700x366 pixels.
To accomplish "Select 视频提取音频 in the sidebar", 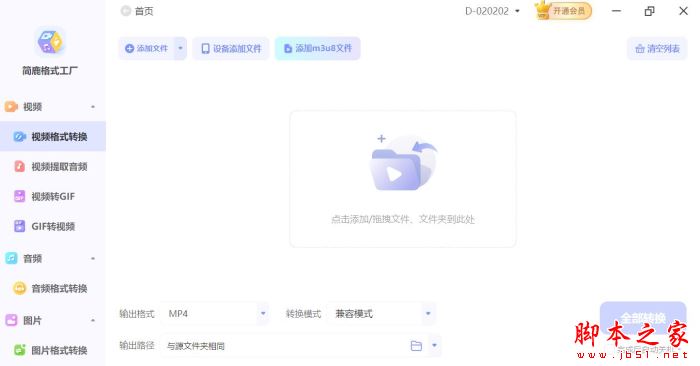I will click(53, 166).
